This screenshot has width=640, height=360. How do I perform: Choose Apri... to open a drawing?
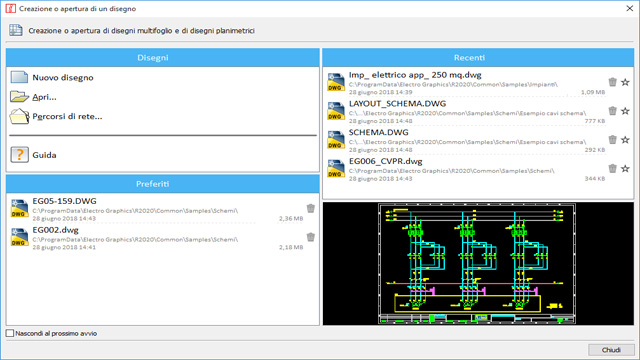coord(44,97)
